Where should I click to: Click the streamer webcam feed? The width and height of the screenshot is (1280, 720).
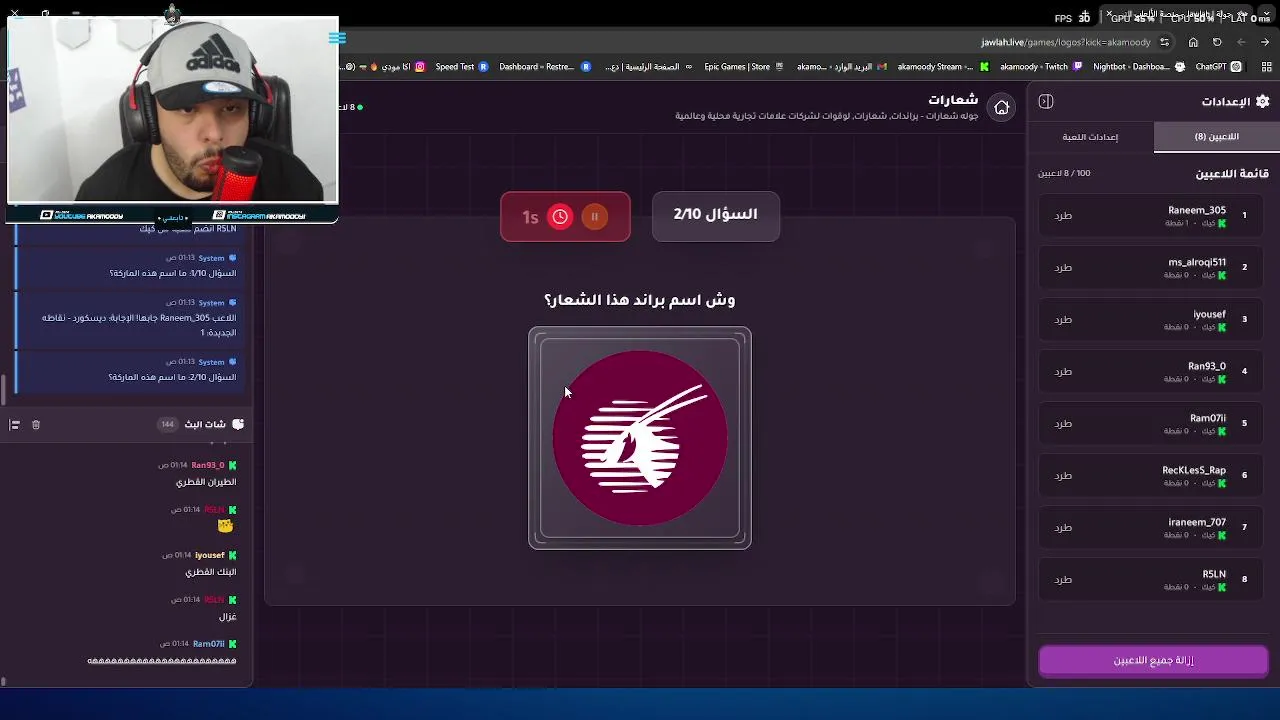(172, 110)
